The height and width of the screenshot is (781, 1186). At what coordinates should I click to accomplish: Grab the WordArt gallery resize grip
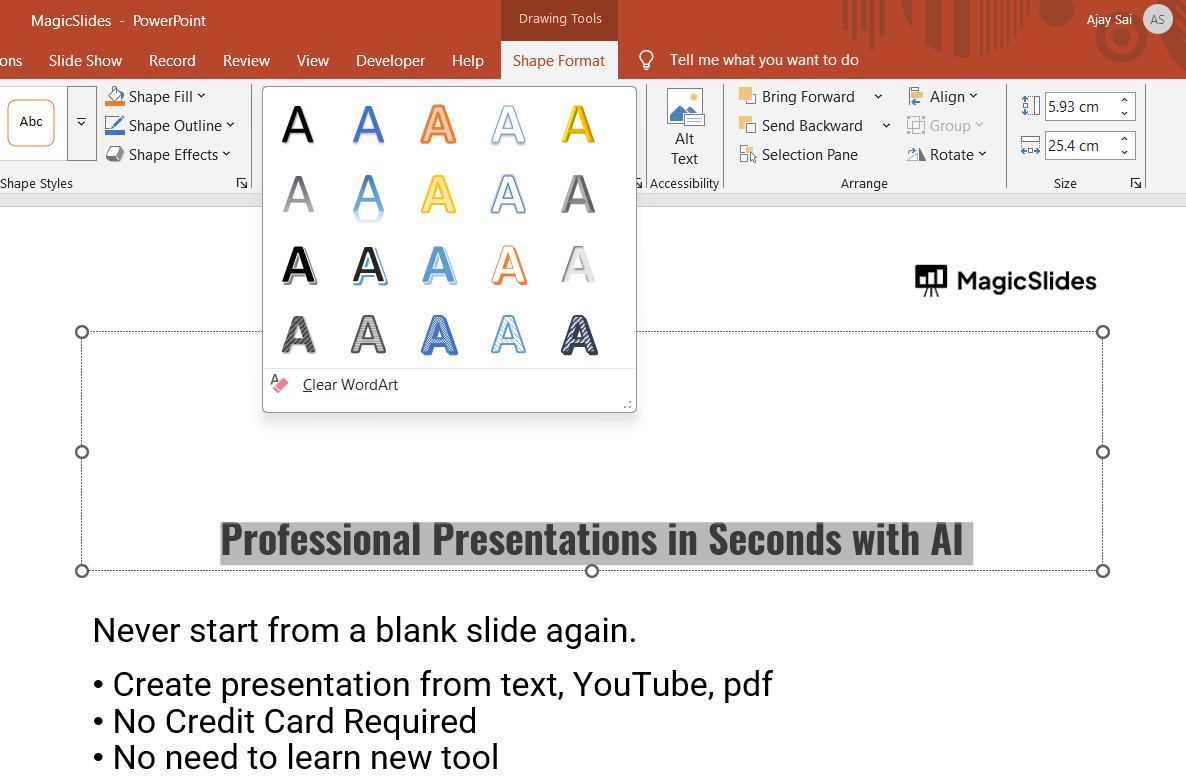tap(628, 405)
